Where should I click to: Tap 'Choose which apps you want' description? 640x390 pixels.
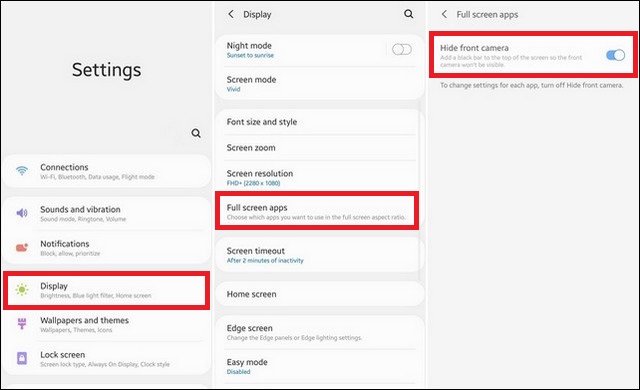[316, 217]
